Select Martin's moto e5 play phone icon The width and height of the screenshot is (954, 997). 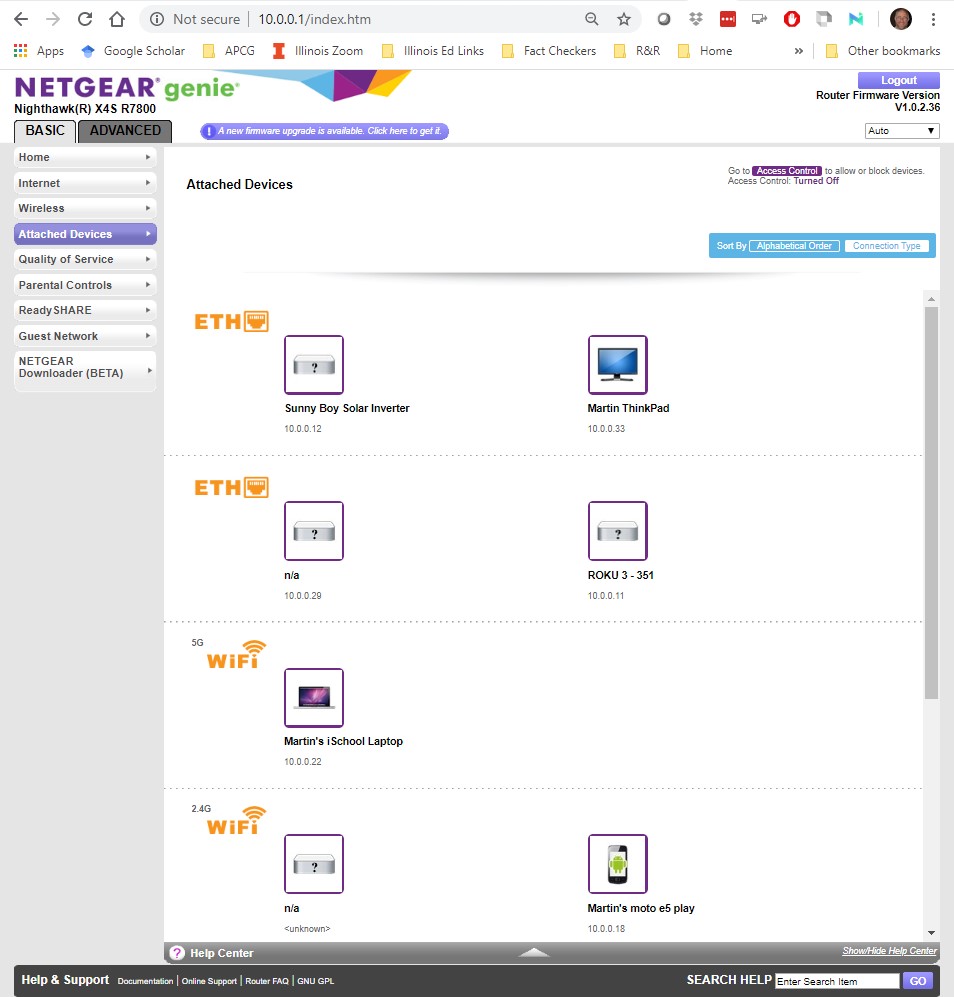point(618,864)
